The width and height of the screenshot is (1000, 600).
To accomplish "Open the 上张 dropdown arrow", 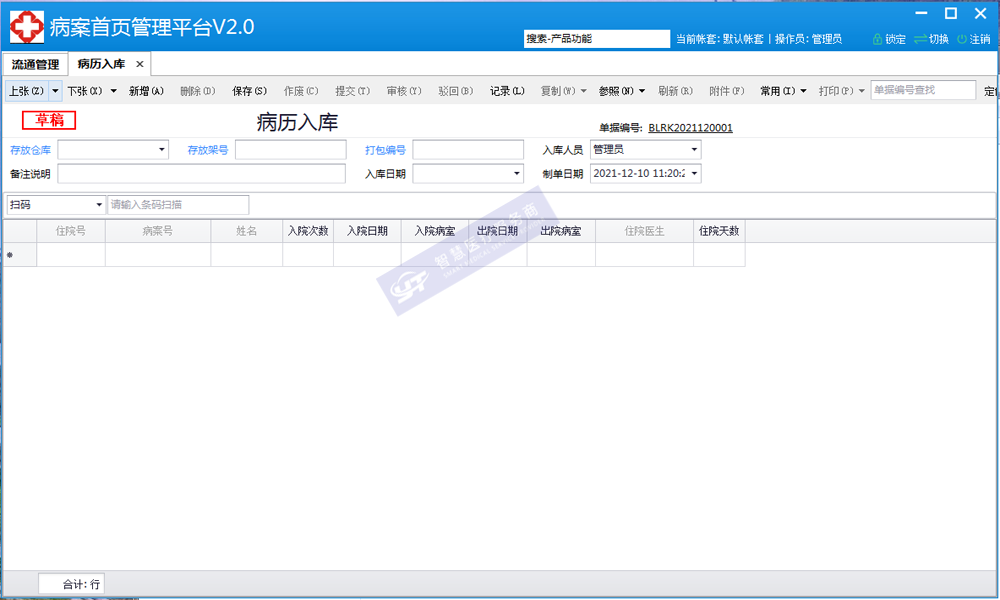I will coord(55,91).
